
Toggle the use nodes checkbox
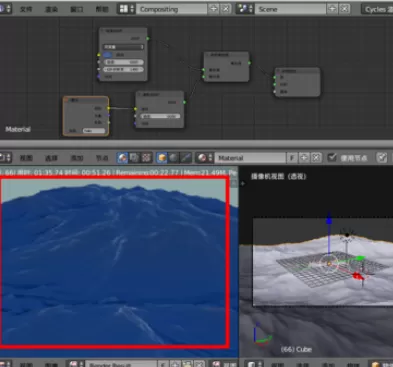[x=332, y=158]
